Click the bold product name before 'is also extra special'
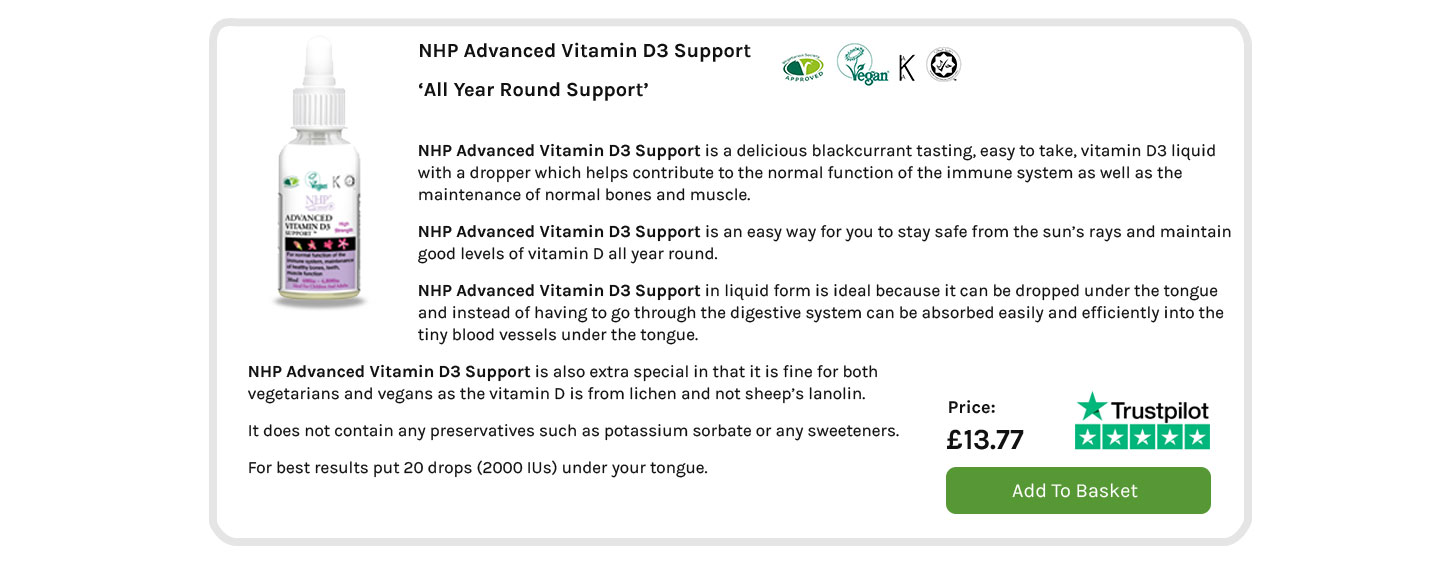Viewport: 1448px width, 576px height. tap(389, 372)
